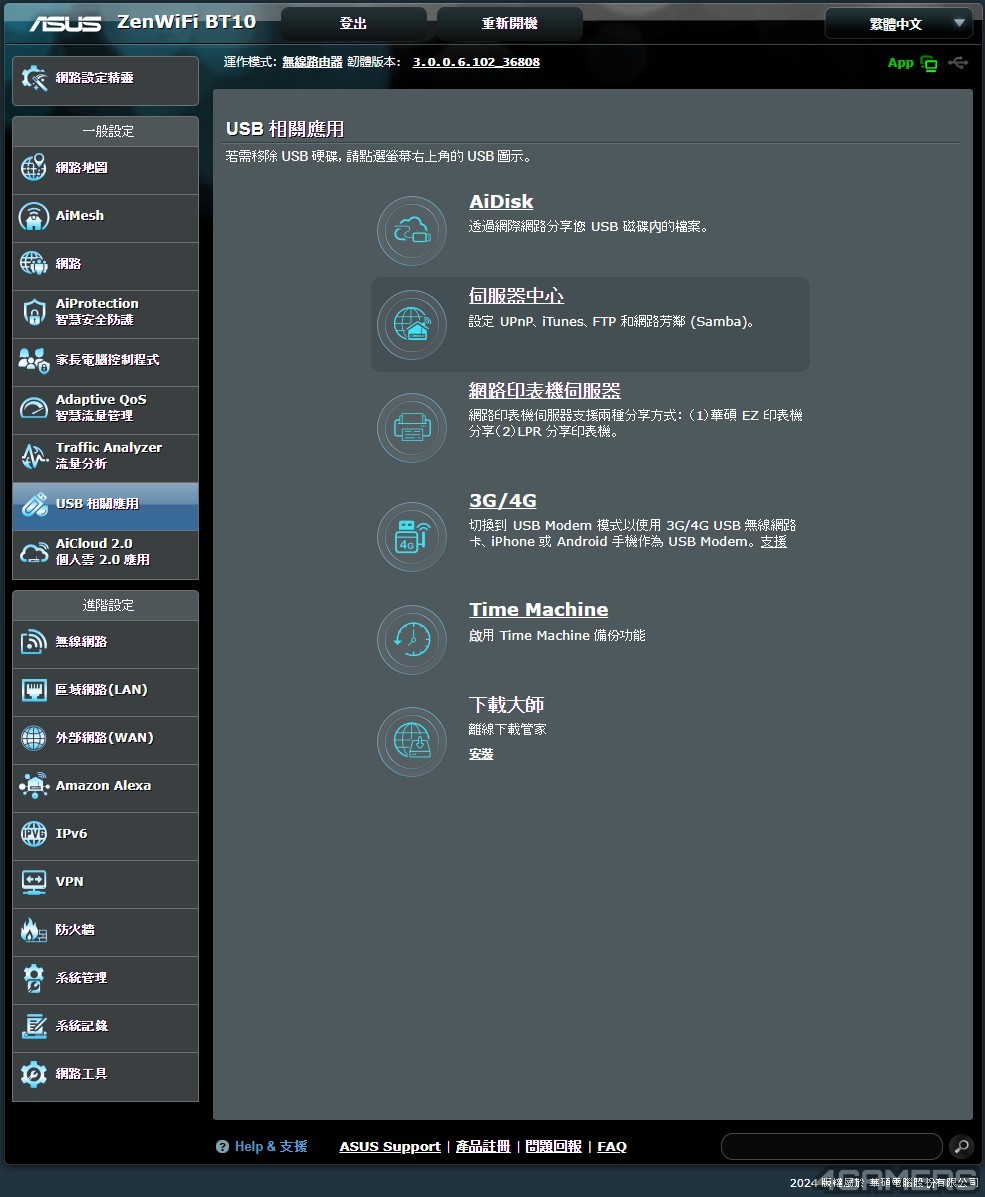Viewport: 985px width, 1197px height.
Task: Click the Adaptive QoS gauge icon
Action: (x=34, y=408)
